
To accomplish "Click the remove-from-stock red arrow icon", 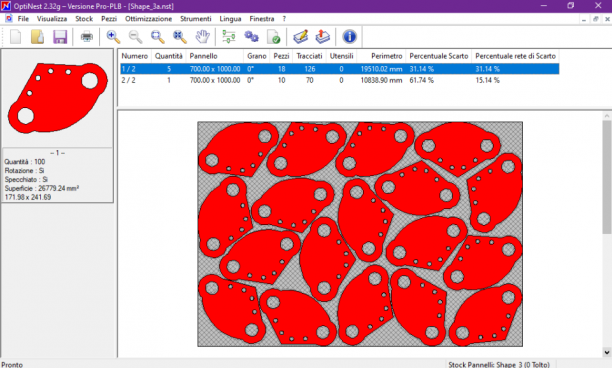I will tap(323, 37).
